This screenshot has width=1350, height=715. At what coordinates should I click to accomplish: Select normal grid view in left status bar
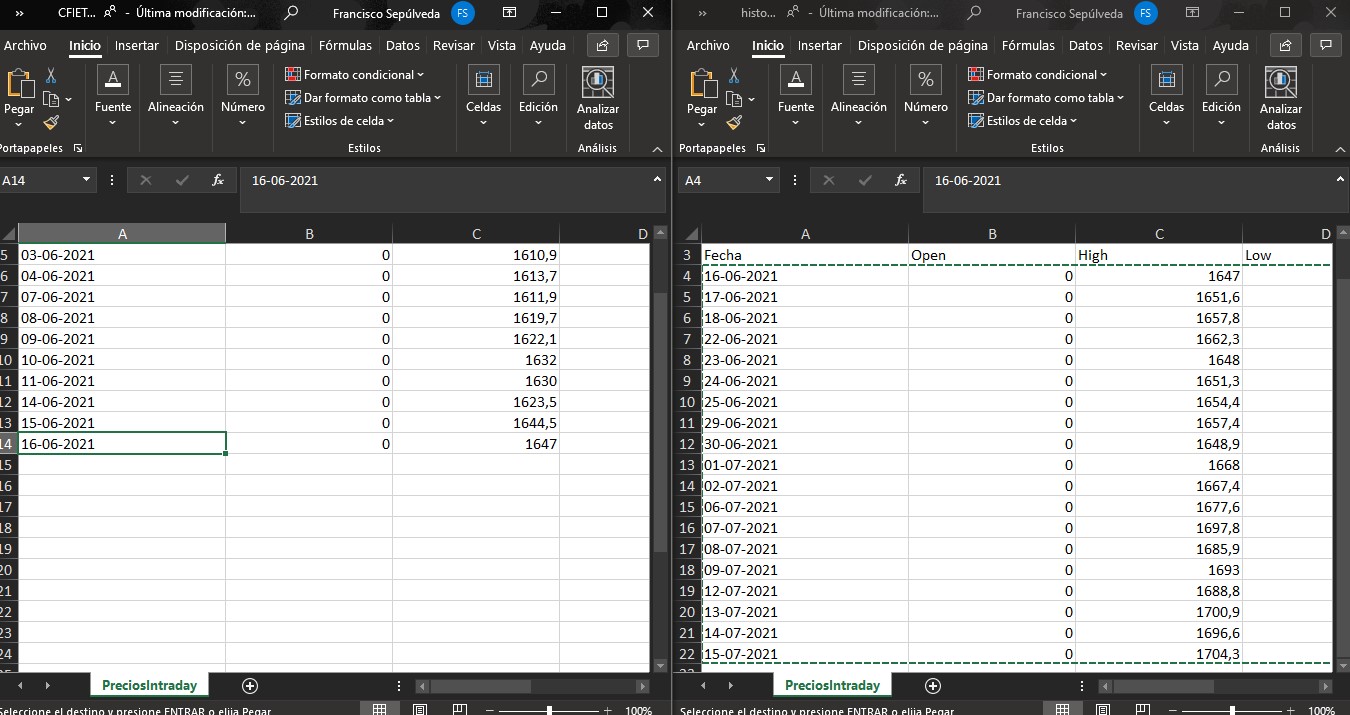[x=380, y=710]
